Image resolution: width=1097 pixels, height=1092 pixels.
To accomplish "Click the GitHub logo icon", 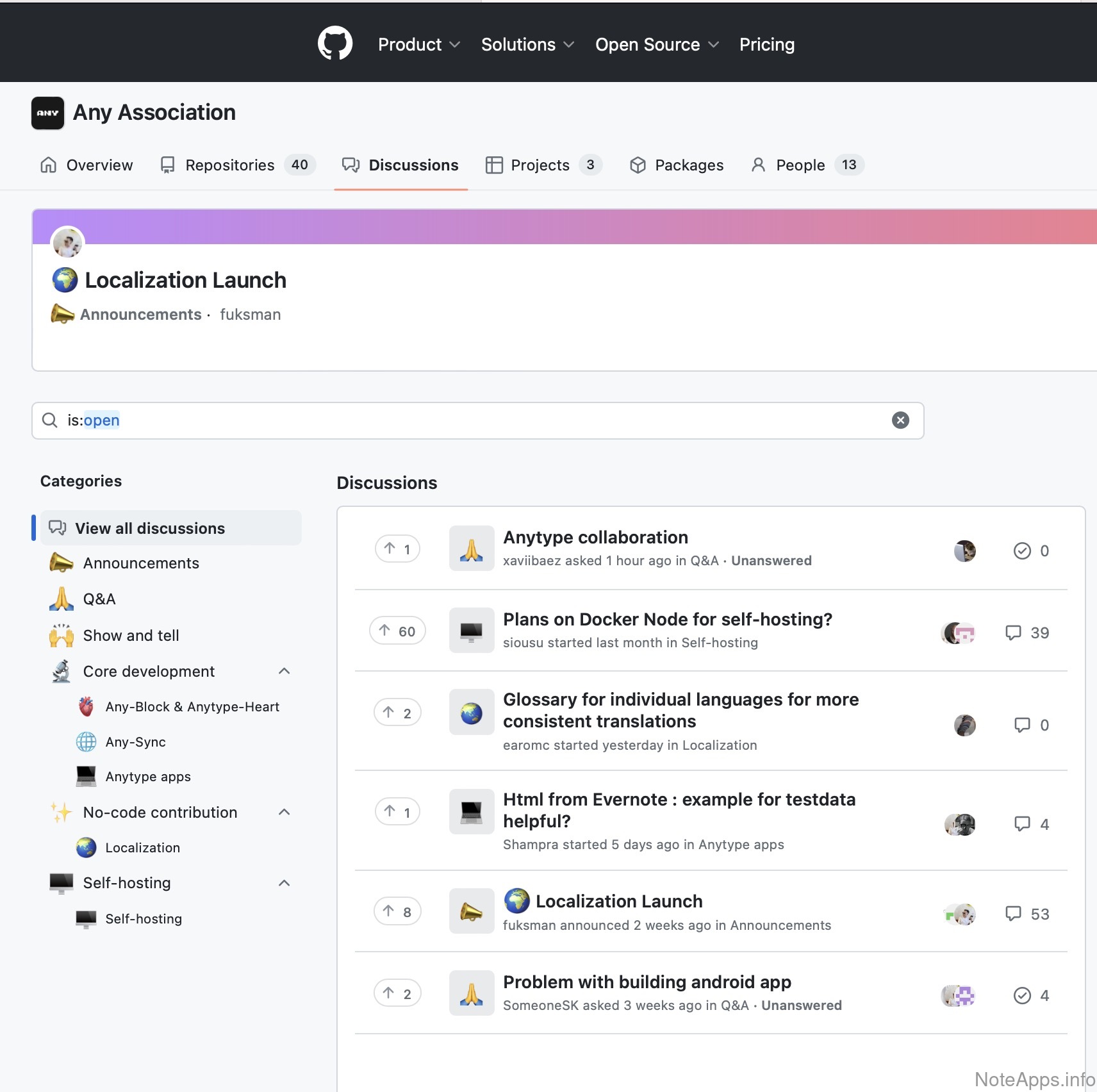I will pyautogui.click(x=334, y=44).
